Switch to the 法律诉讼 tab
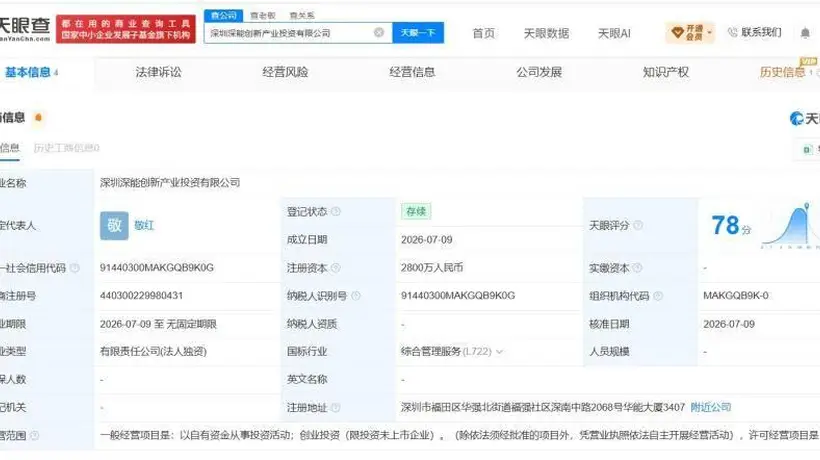 tap(158, 72)
